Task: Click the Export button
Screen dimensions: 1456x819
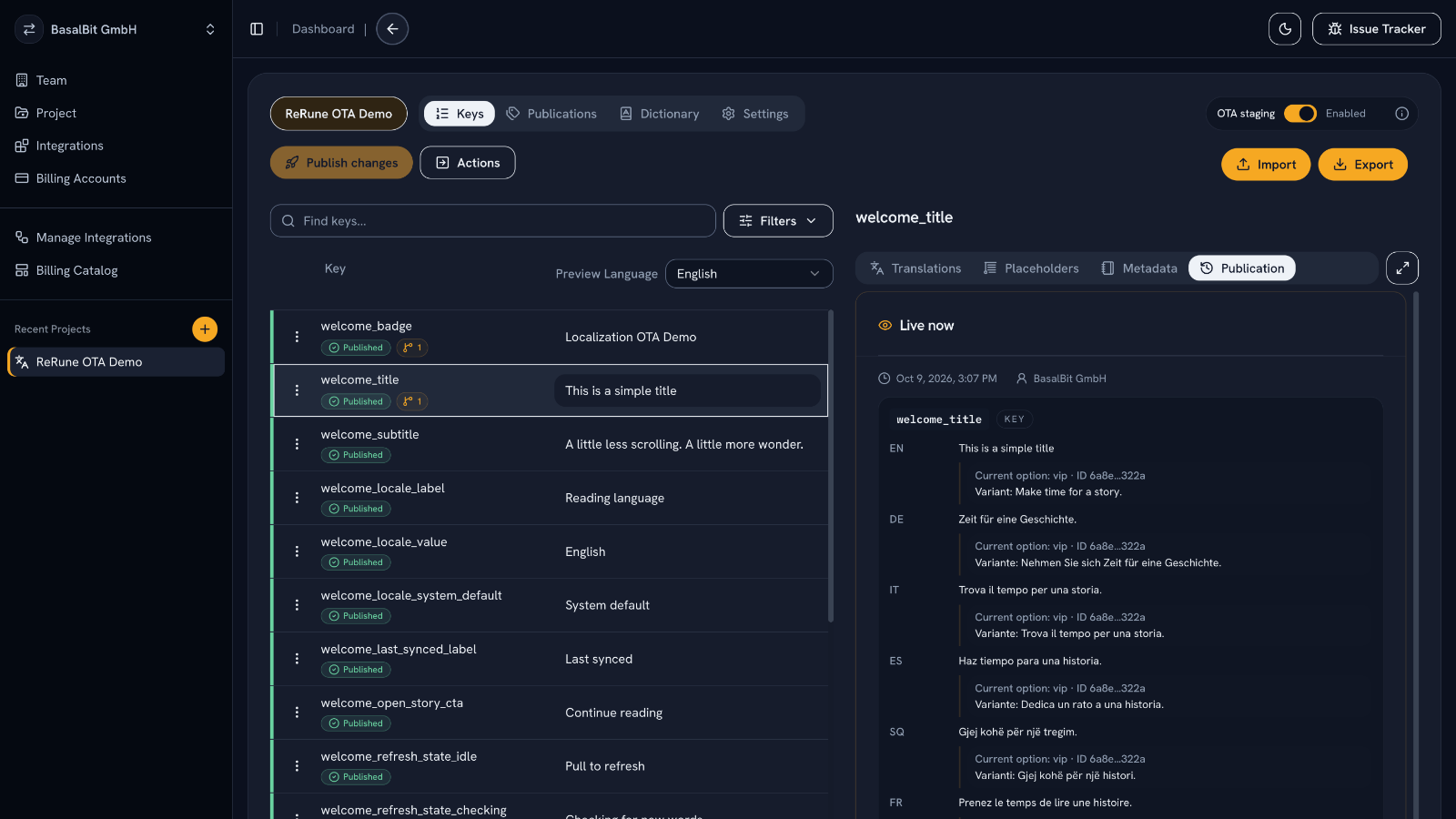Action: [1362, 165]
